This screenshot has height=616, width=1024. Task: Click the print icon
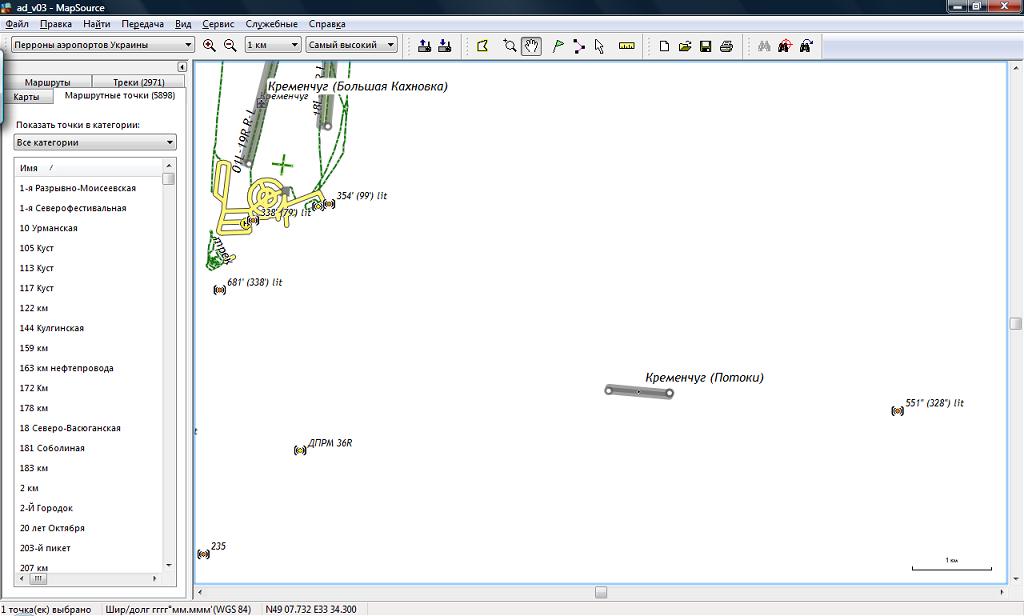[x=726, y=46]
